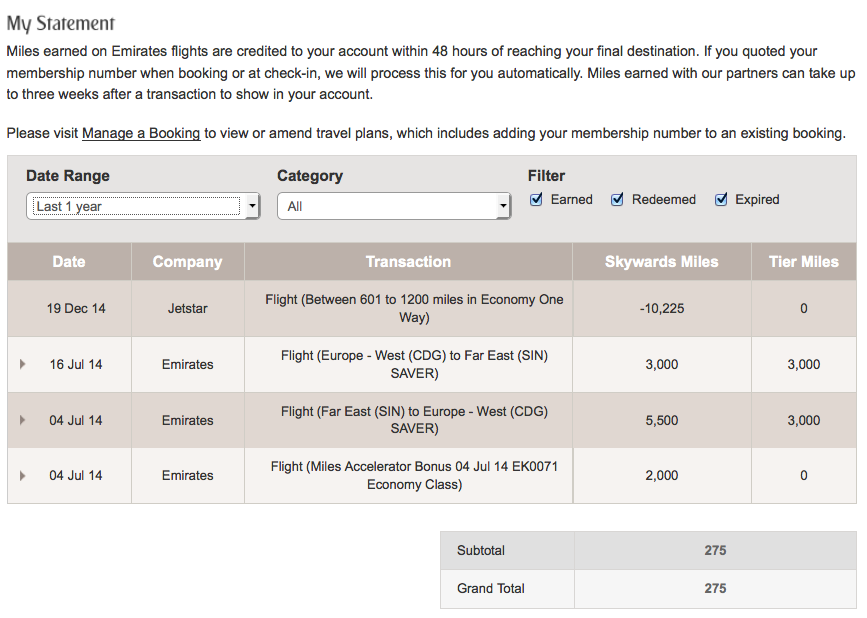Click the Europe West to Far East transaction text
This screenshot has height=618, width=867.
pos(414,364)
